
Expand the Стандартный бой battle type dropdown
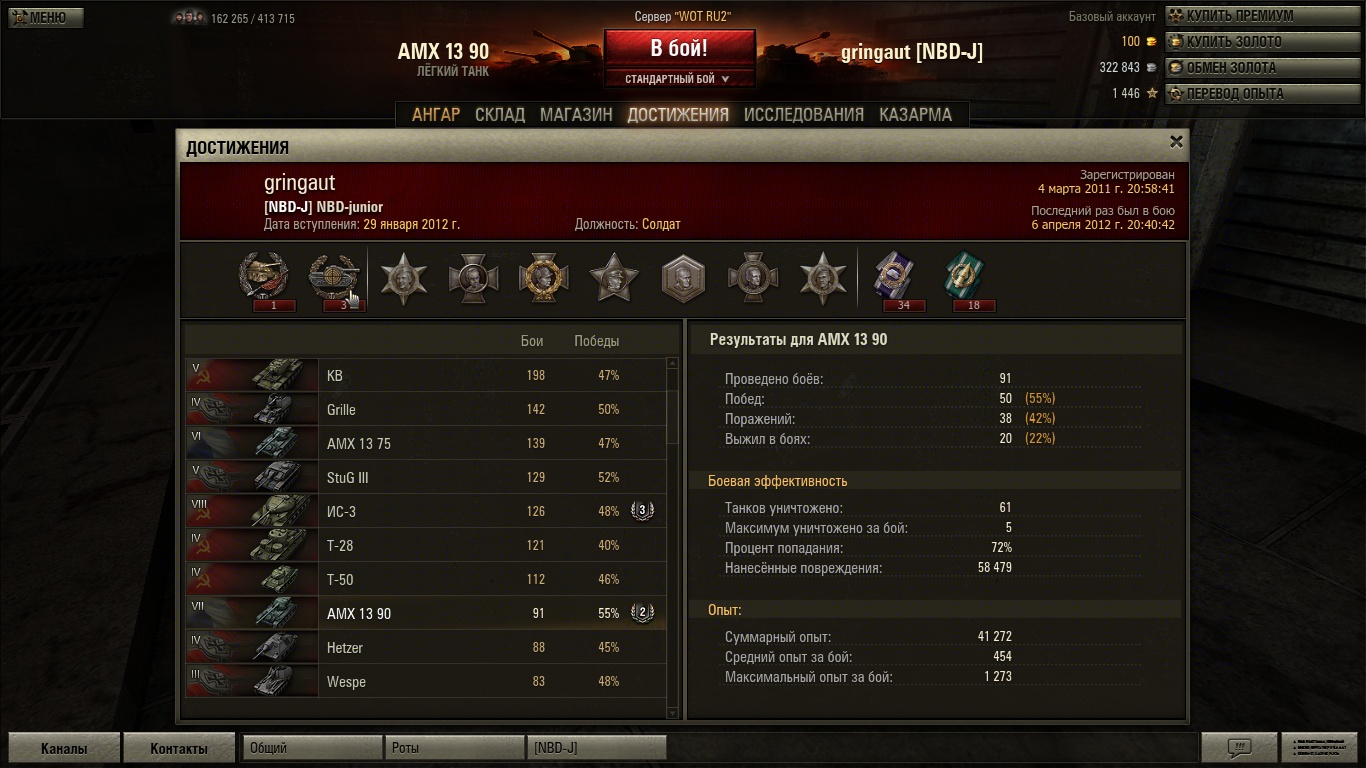point(678,79)
